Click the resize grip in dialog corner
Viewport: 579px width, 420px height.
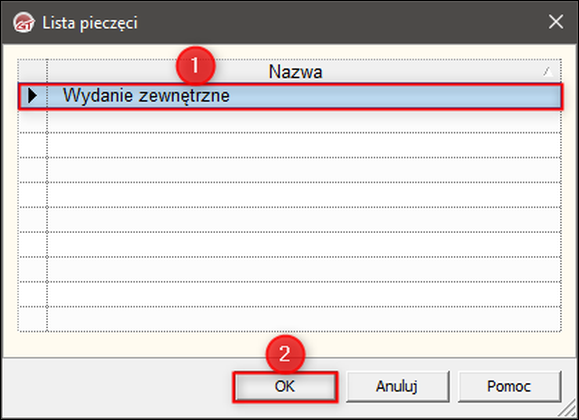tap(569, 410)
